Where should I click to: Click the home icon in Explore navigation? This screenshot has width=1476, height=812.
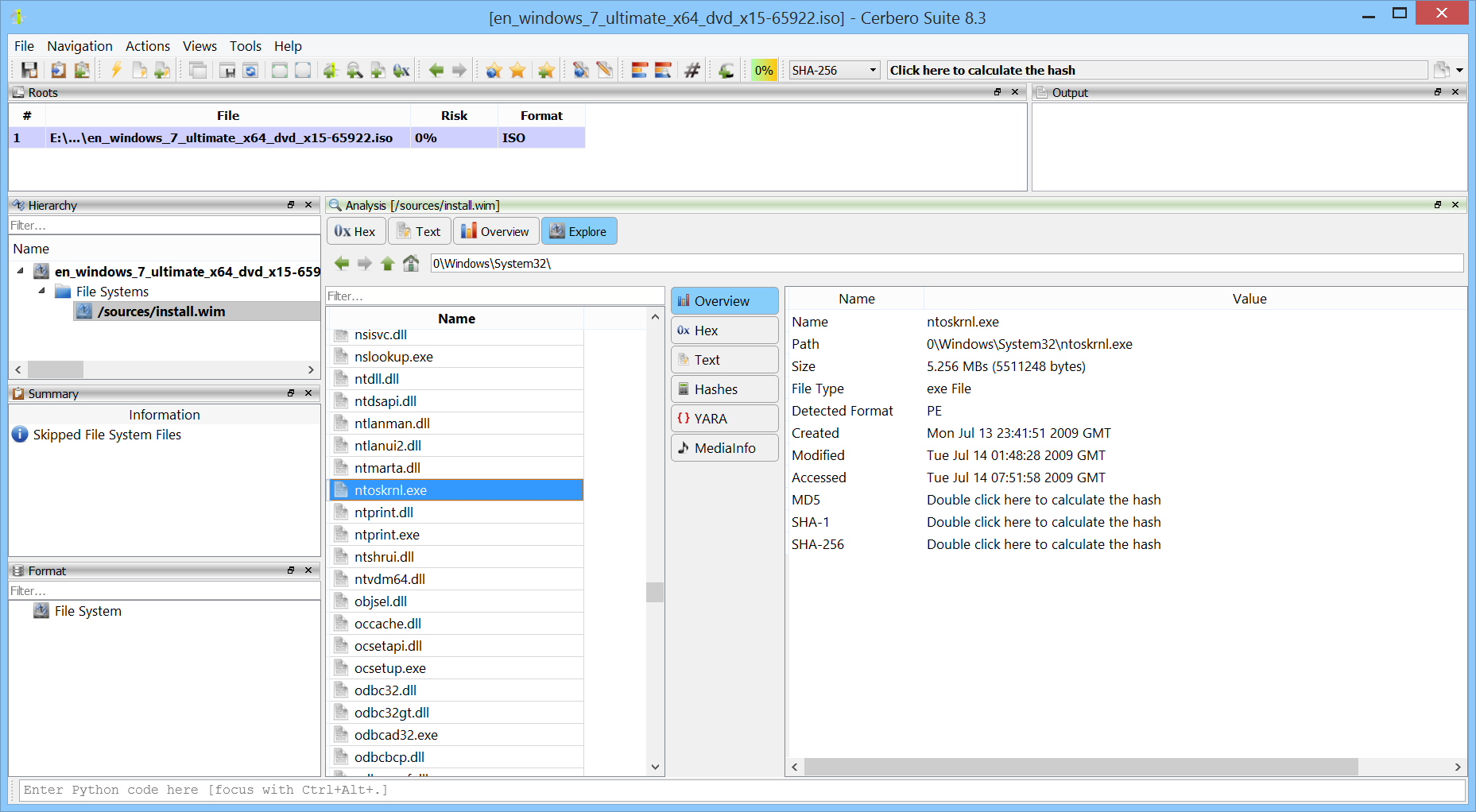click(411, 263)
